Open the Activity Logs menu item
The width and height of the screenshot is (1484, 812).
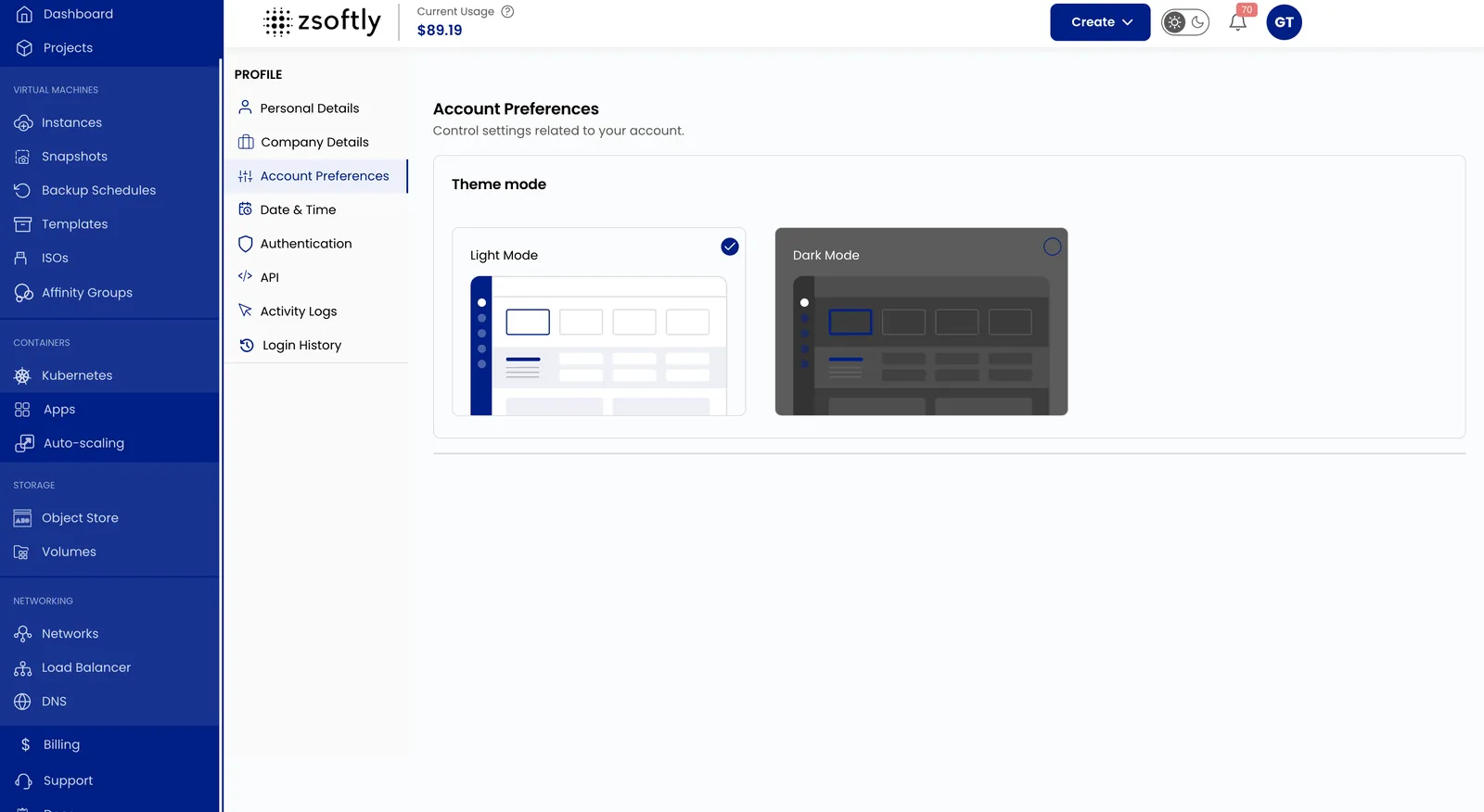pos(316,311)
